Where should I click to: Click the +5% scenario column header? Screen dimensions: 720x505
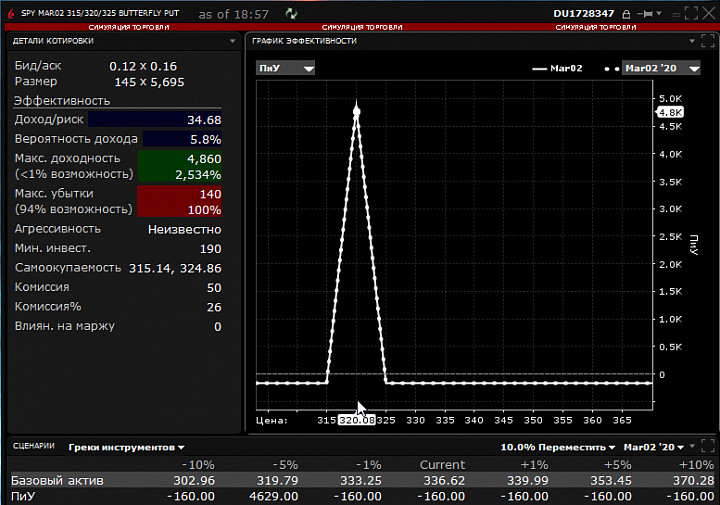coord(618,465)
